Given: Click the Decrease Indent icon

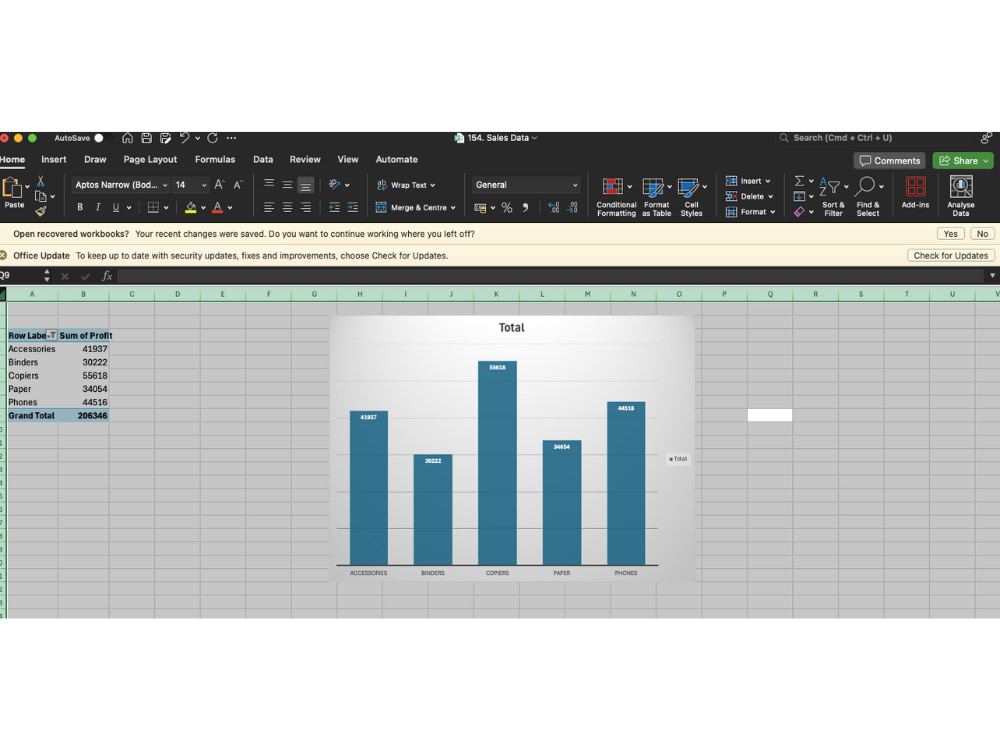Looking at the screenshot, I should click(x=334, y=208).
